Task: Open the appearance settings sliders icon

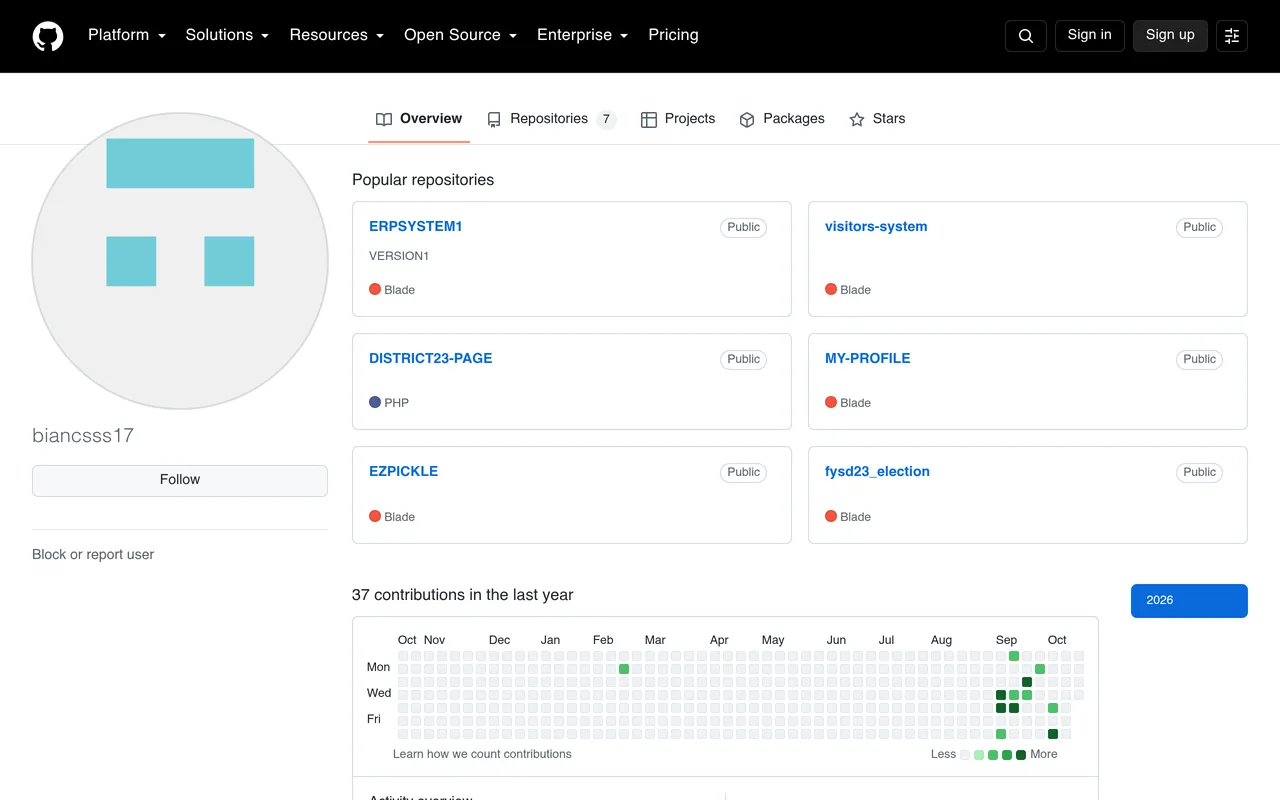Action: pos(1232,36)
